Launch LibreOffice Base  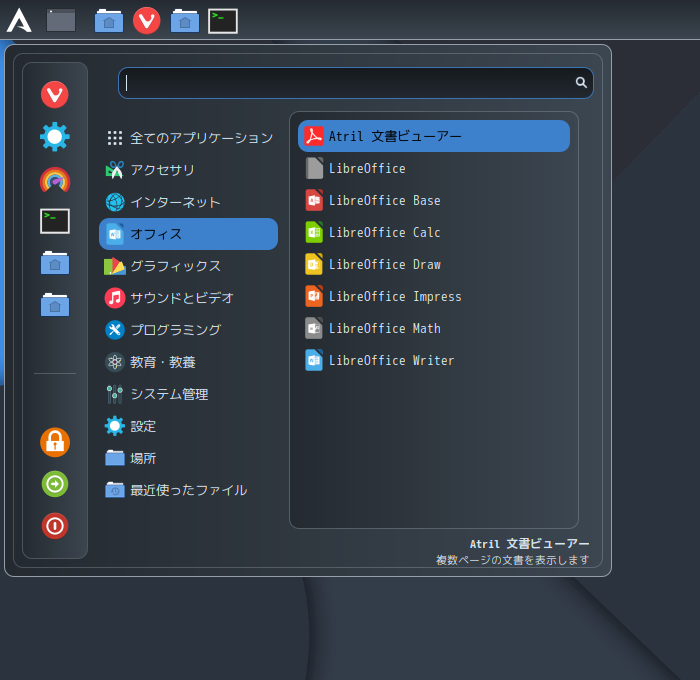[x=434, y=200]
